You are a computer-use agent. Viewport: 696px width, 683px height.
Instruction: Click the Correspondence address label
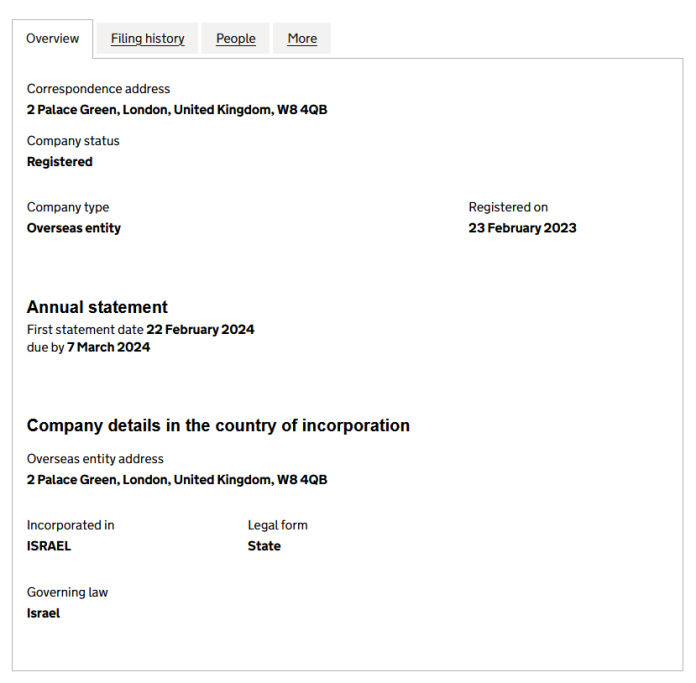click(x=98, y=89)
